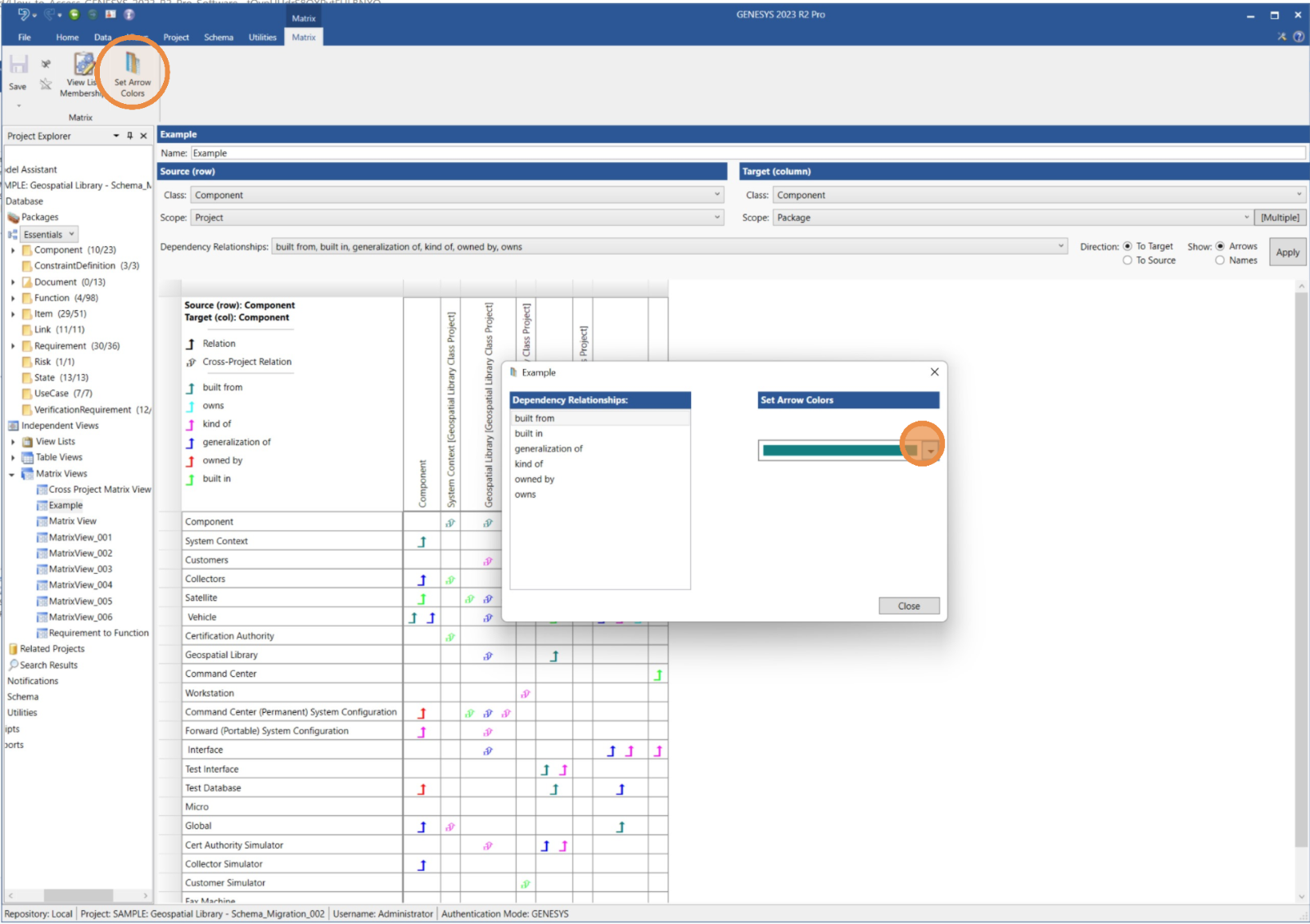The height and width of the screenshot is (924, 1310).
Task: Click the green back navigation arrow
Action: tap(75, 14)
